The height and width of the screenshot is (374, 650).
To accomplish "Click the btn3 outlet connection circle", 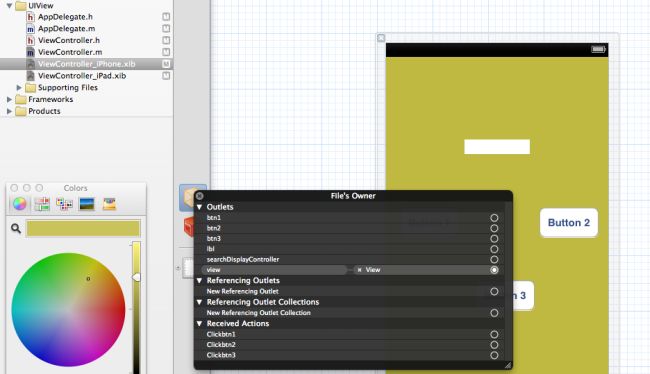I will coord(494,238).
